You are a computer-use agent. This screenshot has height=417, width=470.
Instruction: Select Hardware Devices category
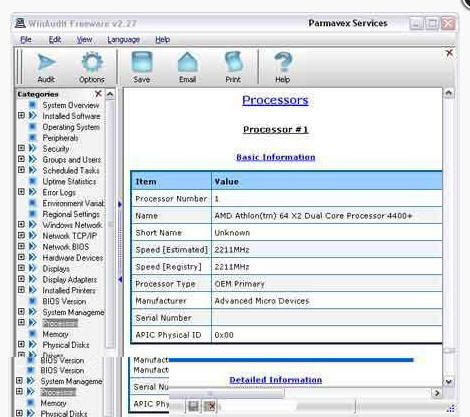[73, 258]
